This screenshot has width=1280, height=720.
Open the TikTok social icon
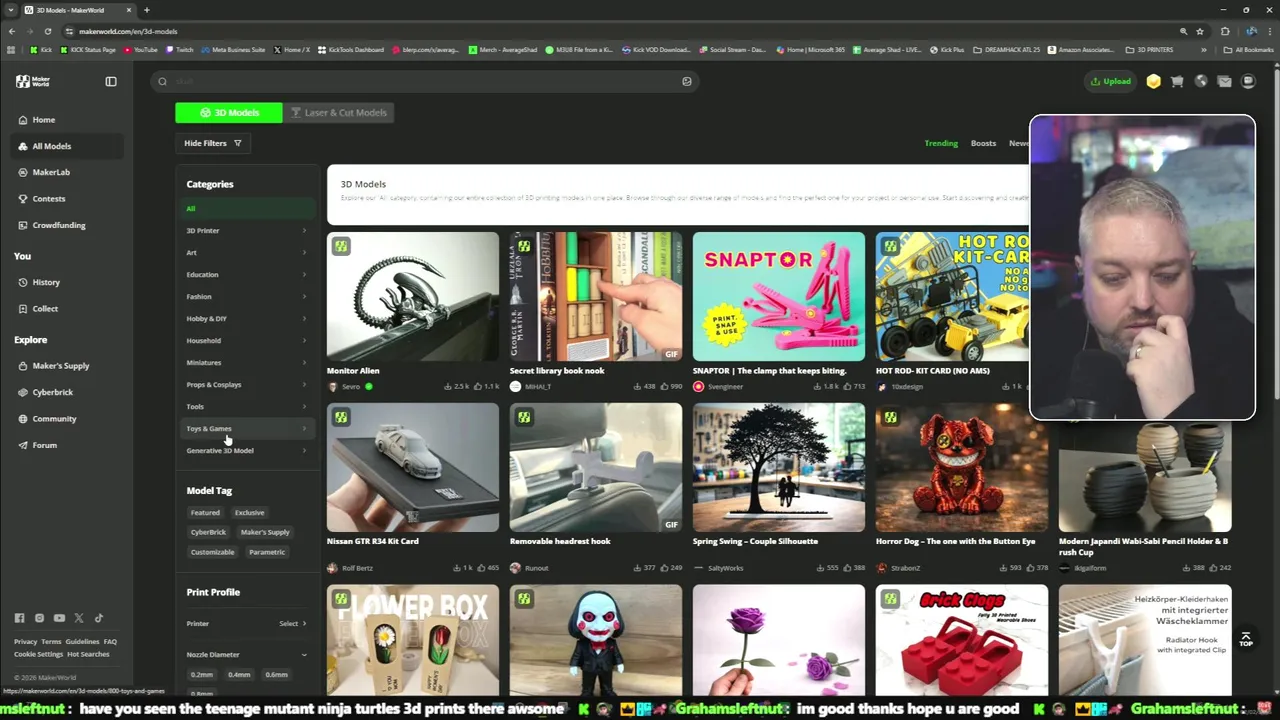pos(98,618)
